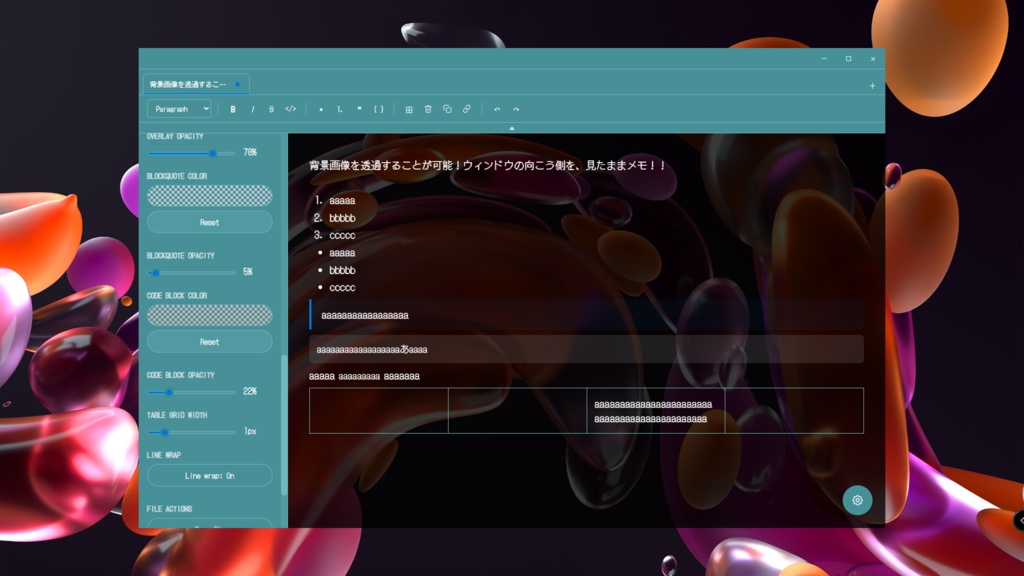Click numbered list item 'aaaaa'

click(342, 200)
